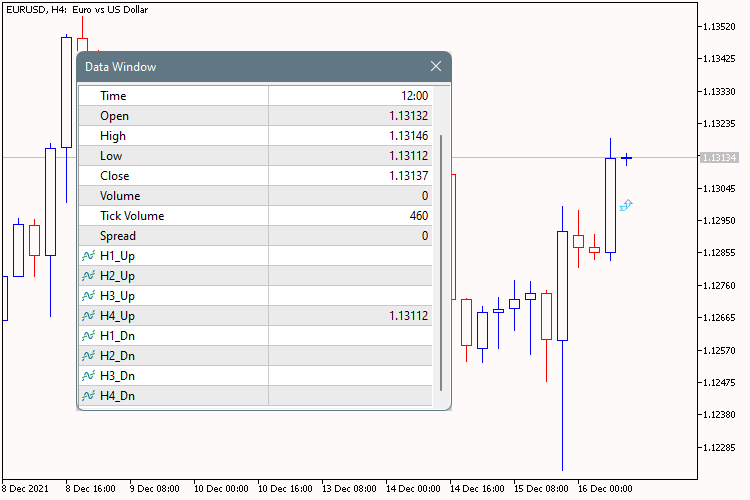Screen dimensions: 750x500
Task: Click the 8 Dec 16:00 time axis label
Action: tap(90, 489)
